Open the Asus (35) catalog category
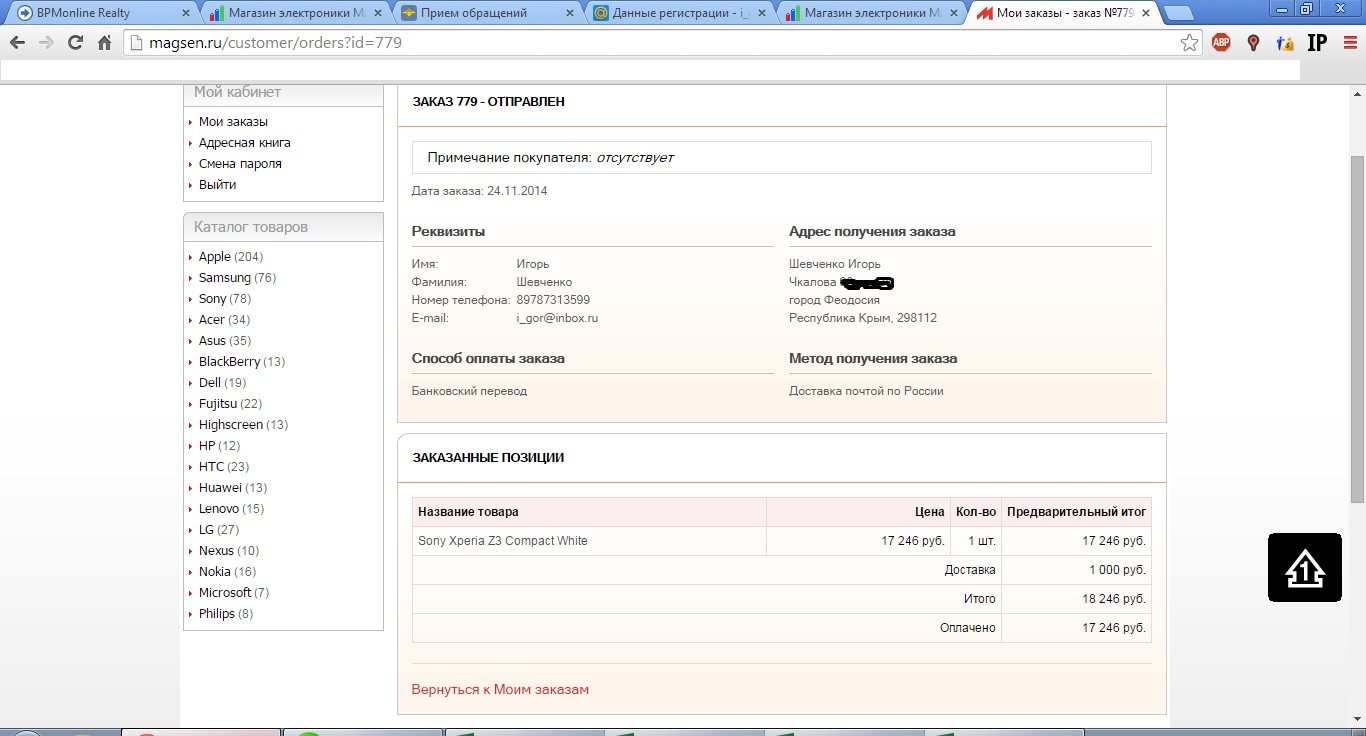 coord(225,341)
